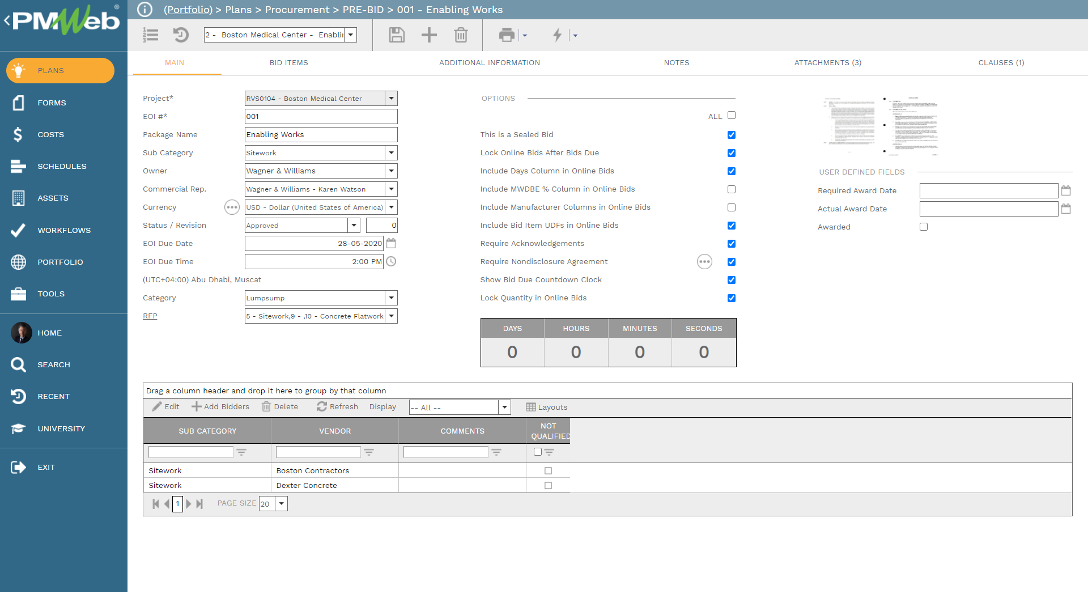
Task: Click the history icon in toolbar
Action: coord(181,35)
